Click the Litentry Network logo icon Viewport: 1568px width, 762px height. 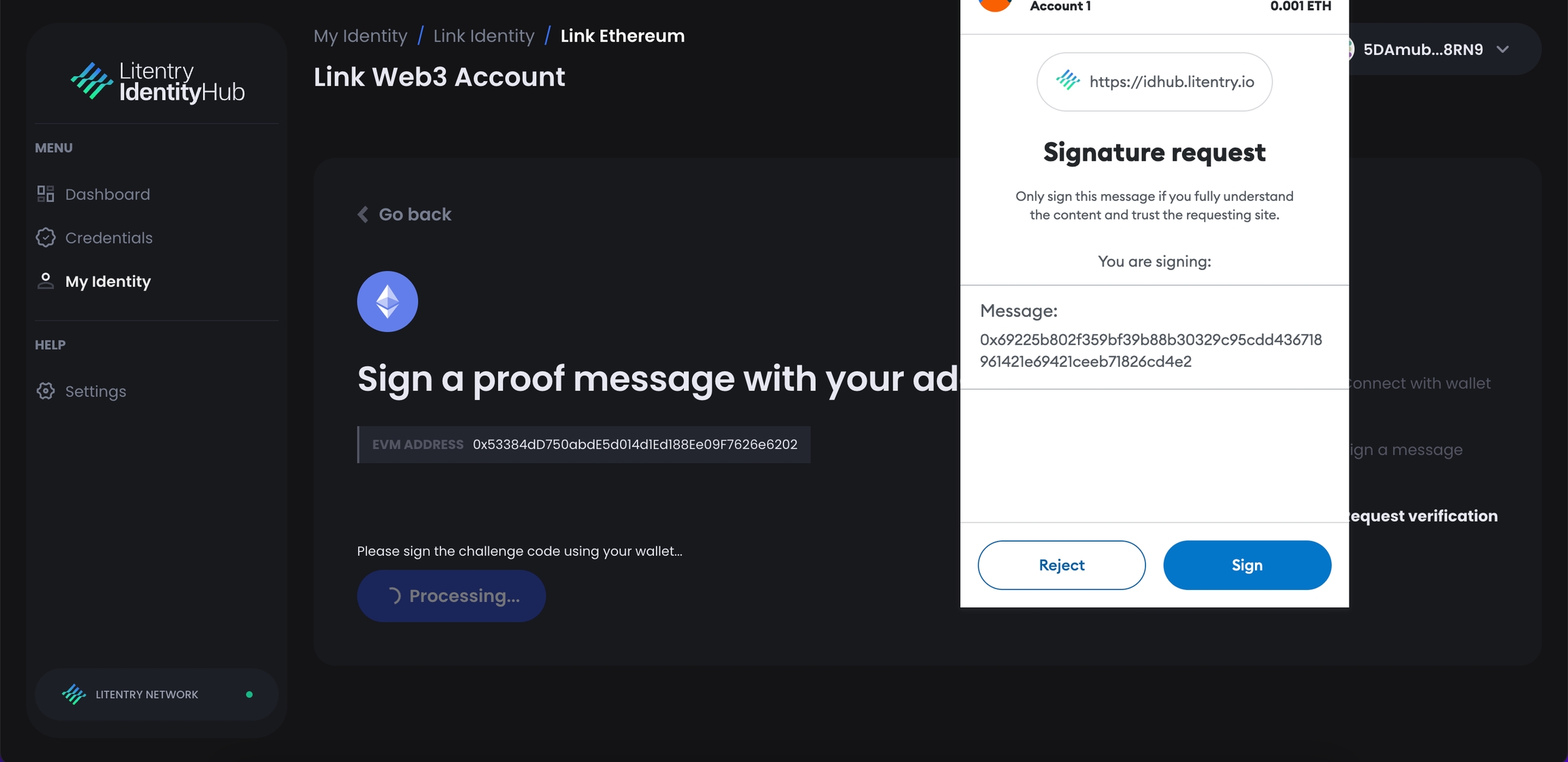coord(73,694)
